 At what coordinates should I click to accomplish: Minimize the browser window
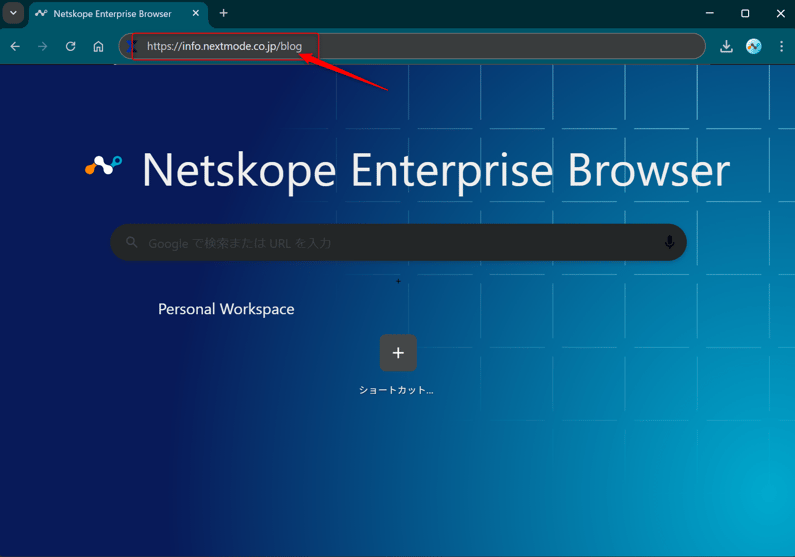pos(710,13)
